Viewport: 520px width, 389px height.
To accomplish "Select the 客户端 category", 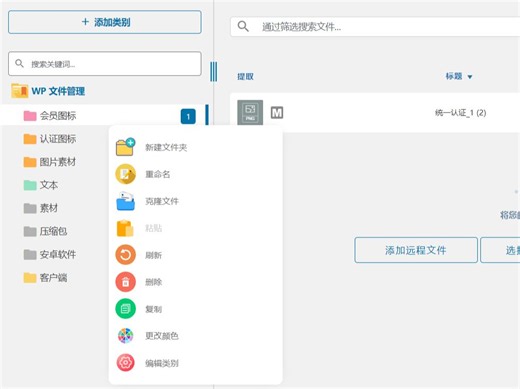I will click(53, 278).
